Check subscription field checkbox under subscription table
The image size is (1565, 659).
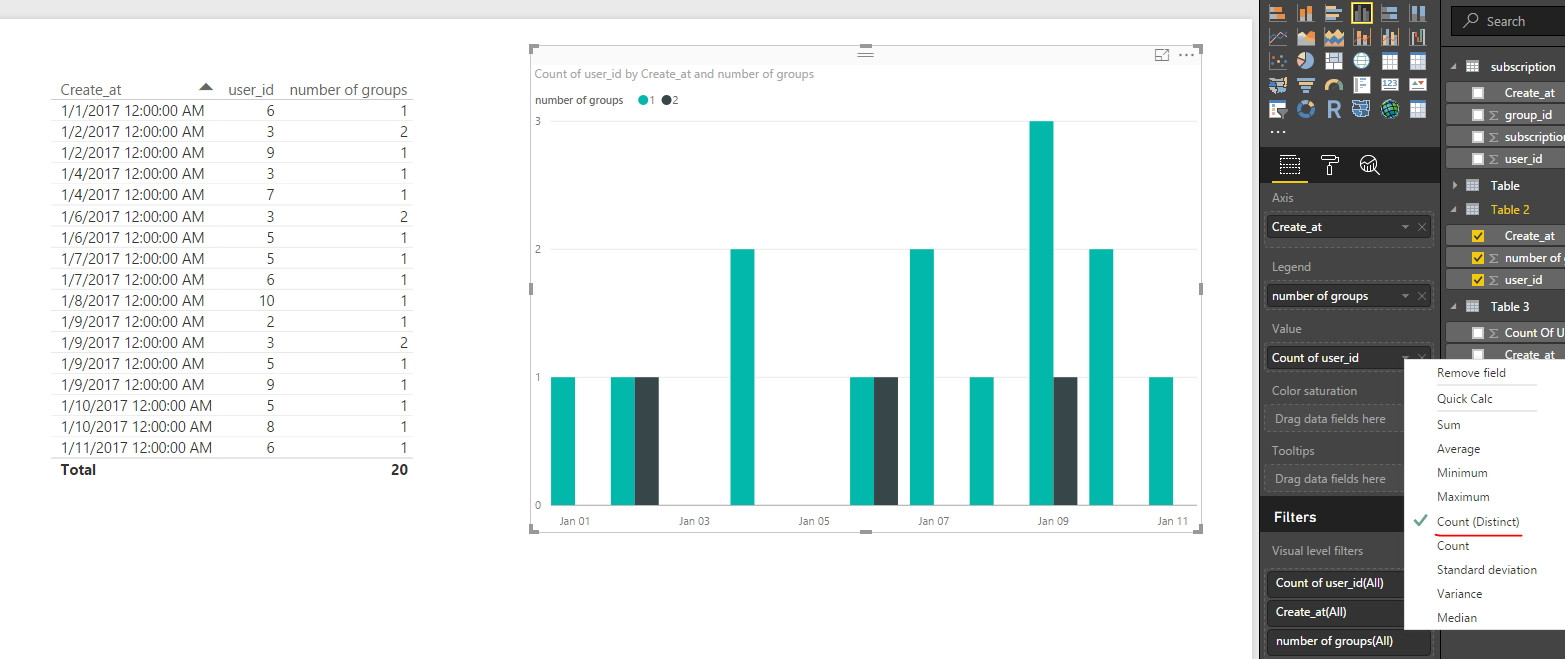(1478, 137)
